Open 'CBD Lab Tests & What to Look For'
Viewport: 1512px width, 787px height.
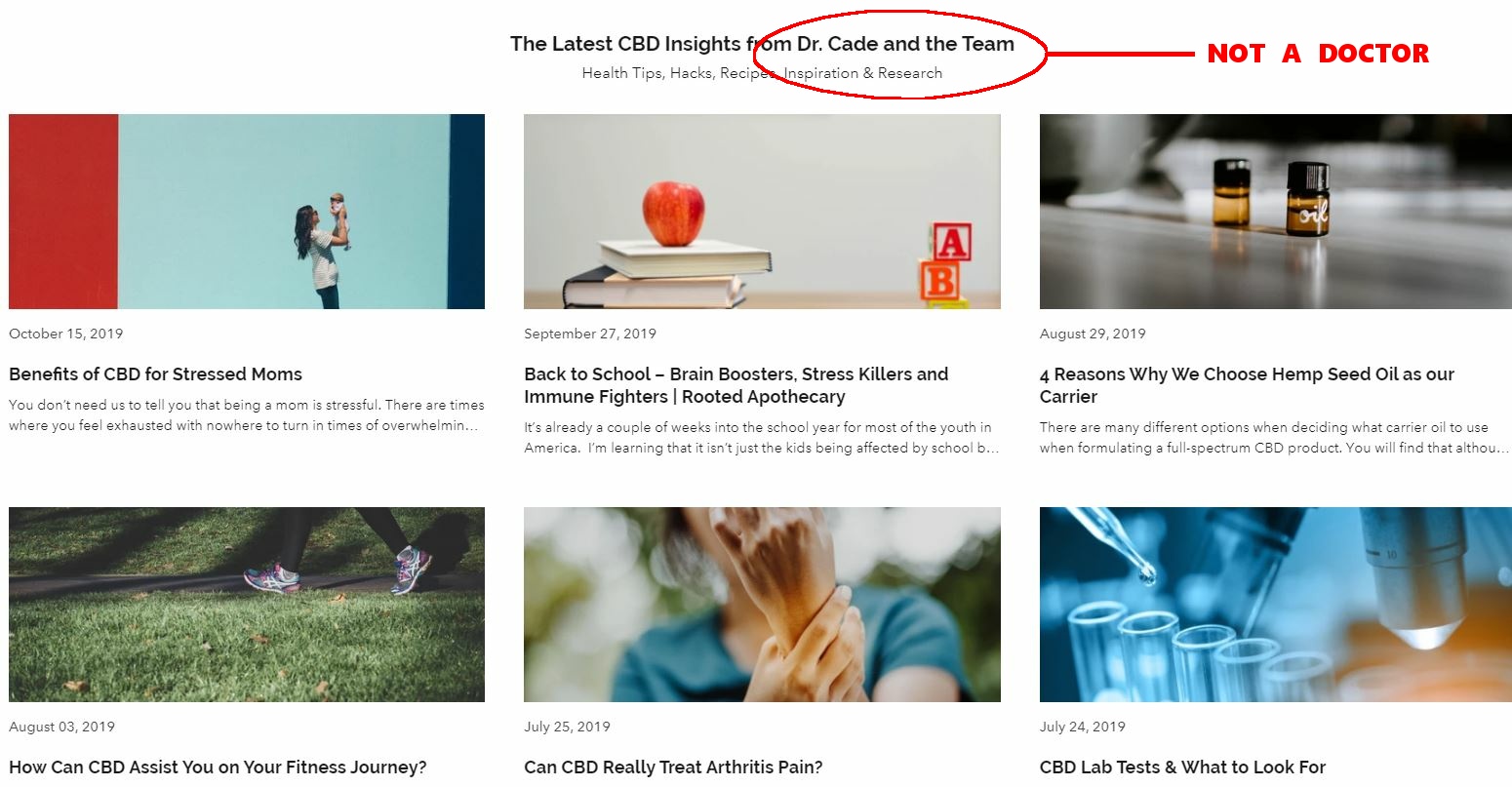coord(1182,767)
